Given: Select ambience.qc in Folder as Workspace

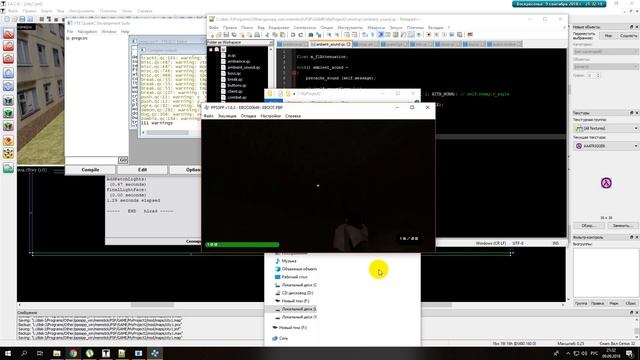Looking at the screenshot, I should coord(238,61).
